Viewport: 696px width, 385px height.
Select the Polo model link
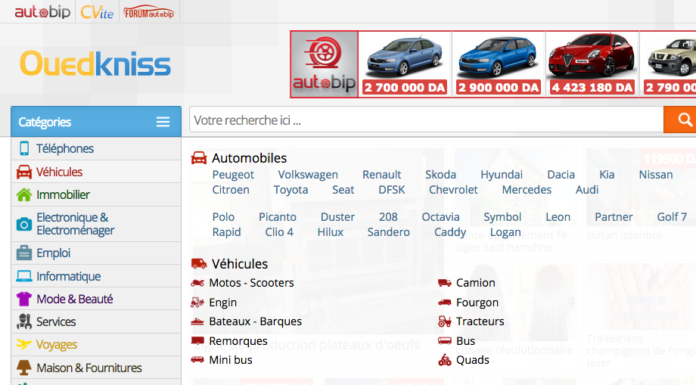point(223,217)
